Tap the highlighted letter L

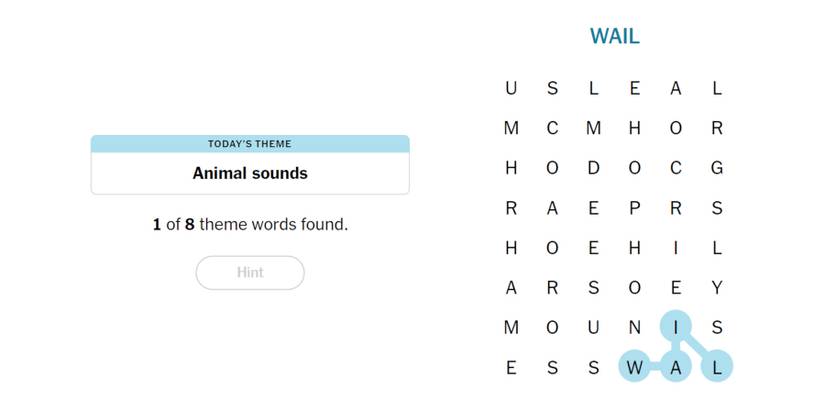click(x=716, y=367)
